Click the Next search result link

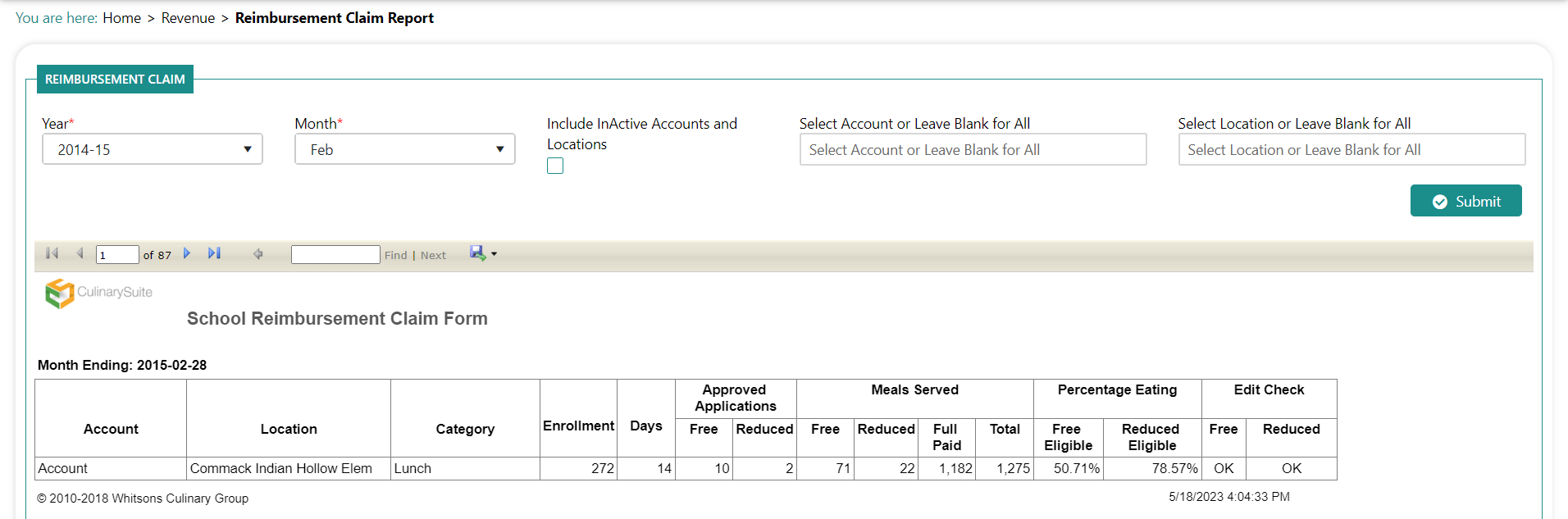coord(433,256)
